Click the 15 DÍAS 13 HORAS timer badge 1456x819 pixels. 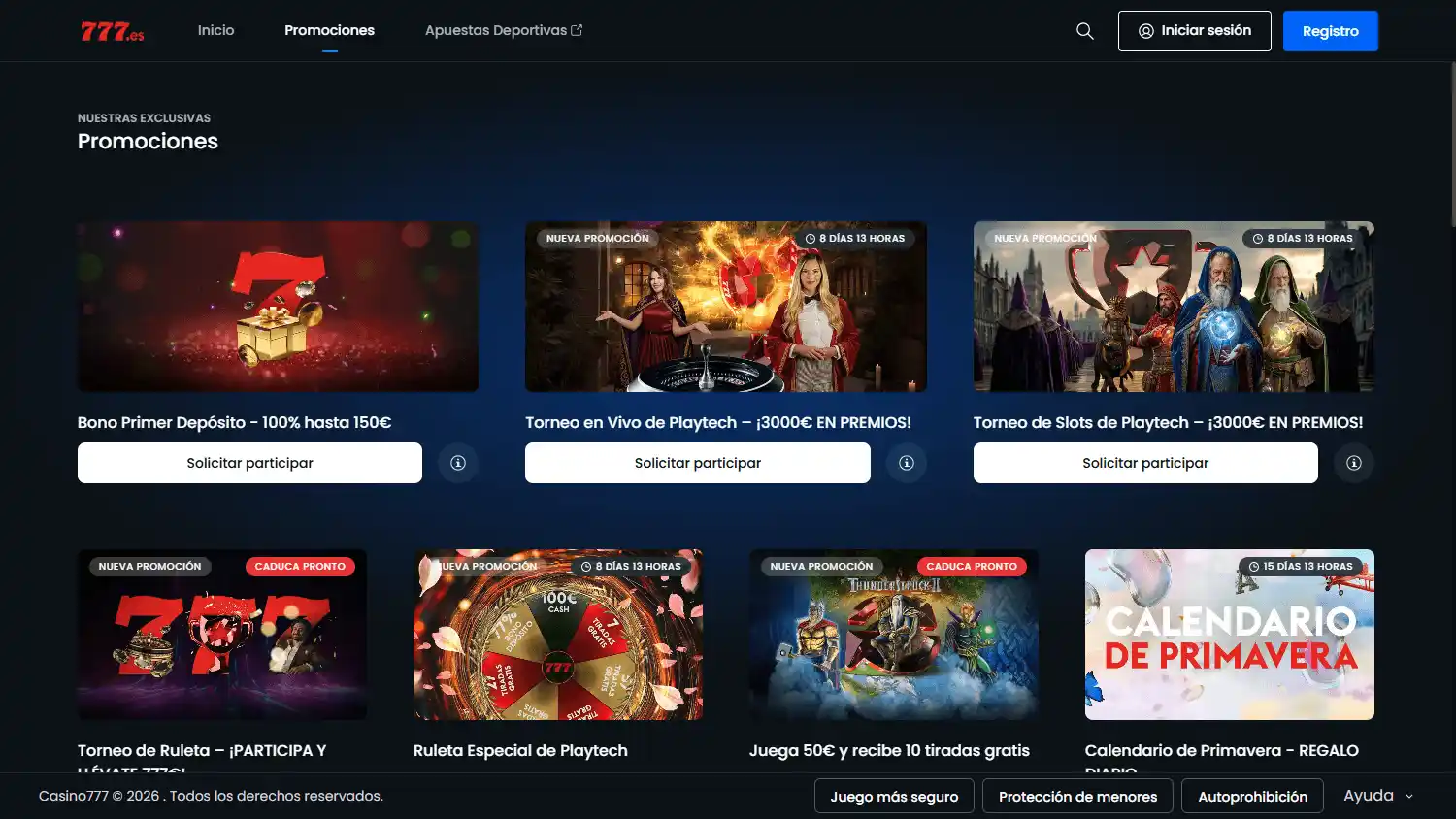[1301, 566]
